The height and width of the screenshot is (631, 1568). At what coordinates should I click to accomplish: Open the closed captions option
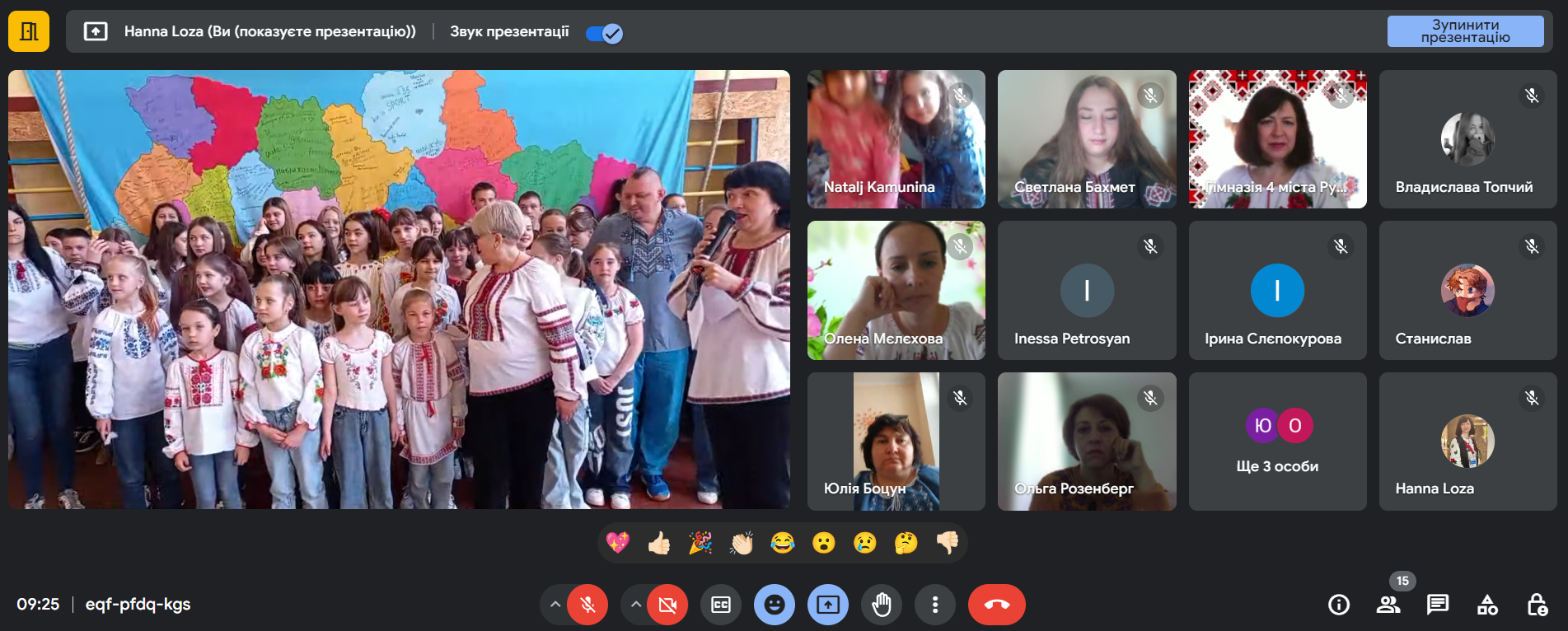coord(720,605)
